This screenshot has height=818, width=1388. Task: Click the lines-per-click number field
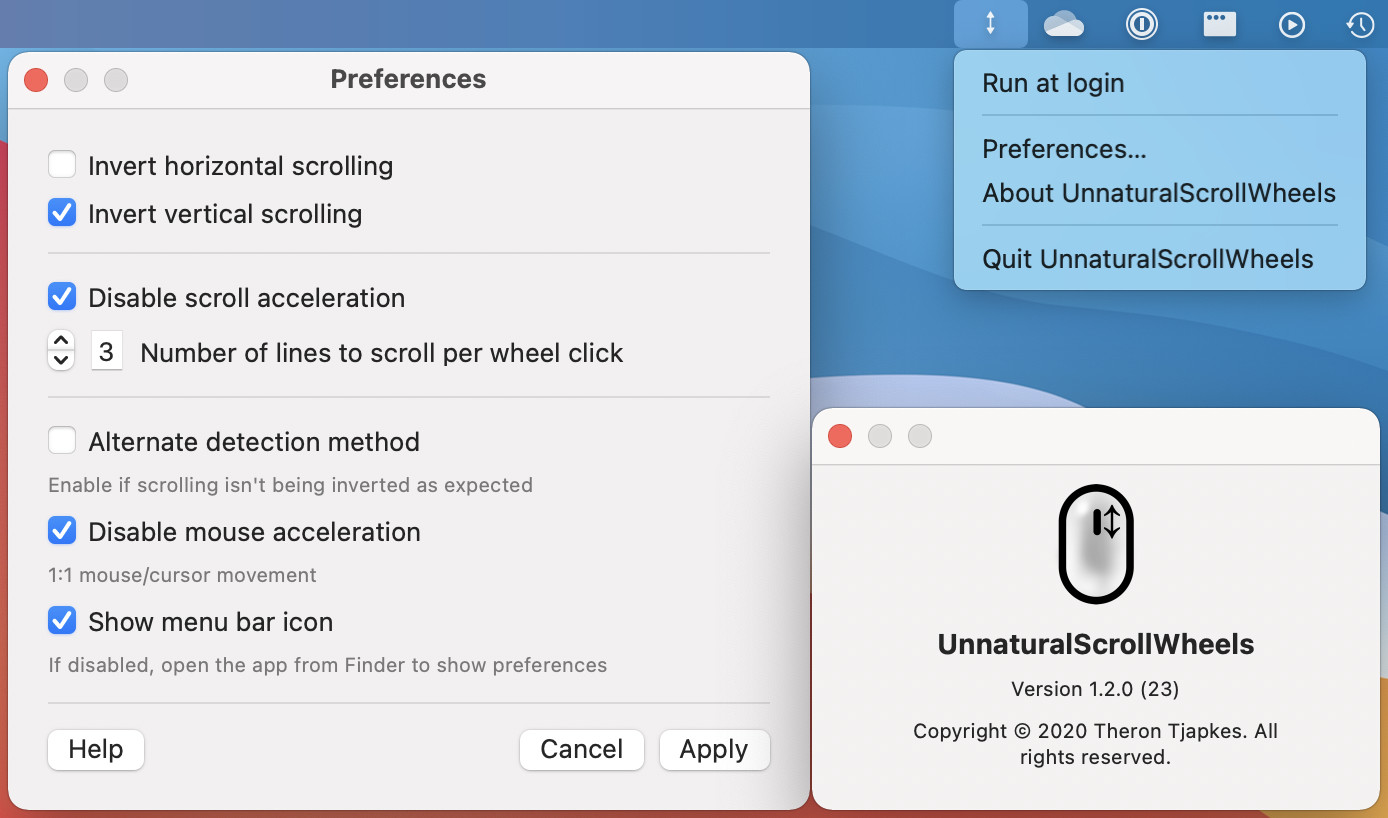[x=107, y=352]
